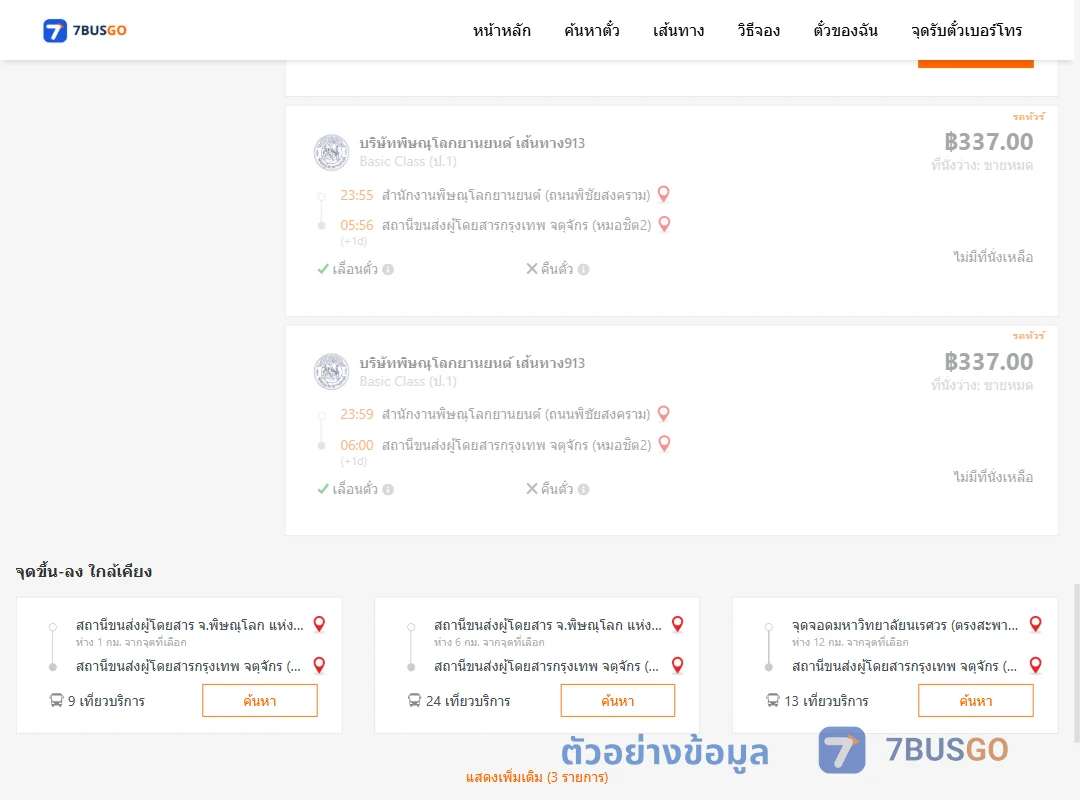Image resolution: width=1080 pixels, height=800 pixels.
Task: Go to ค้นหาตั๋ว in the navigation
Action: coord(592,30)
